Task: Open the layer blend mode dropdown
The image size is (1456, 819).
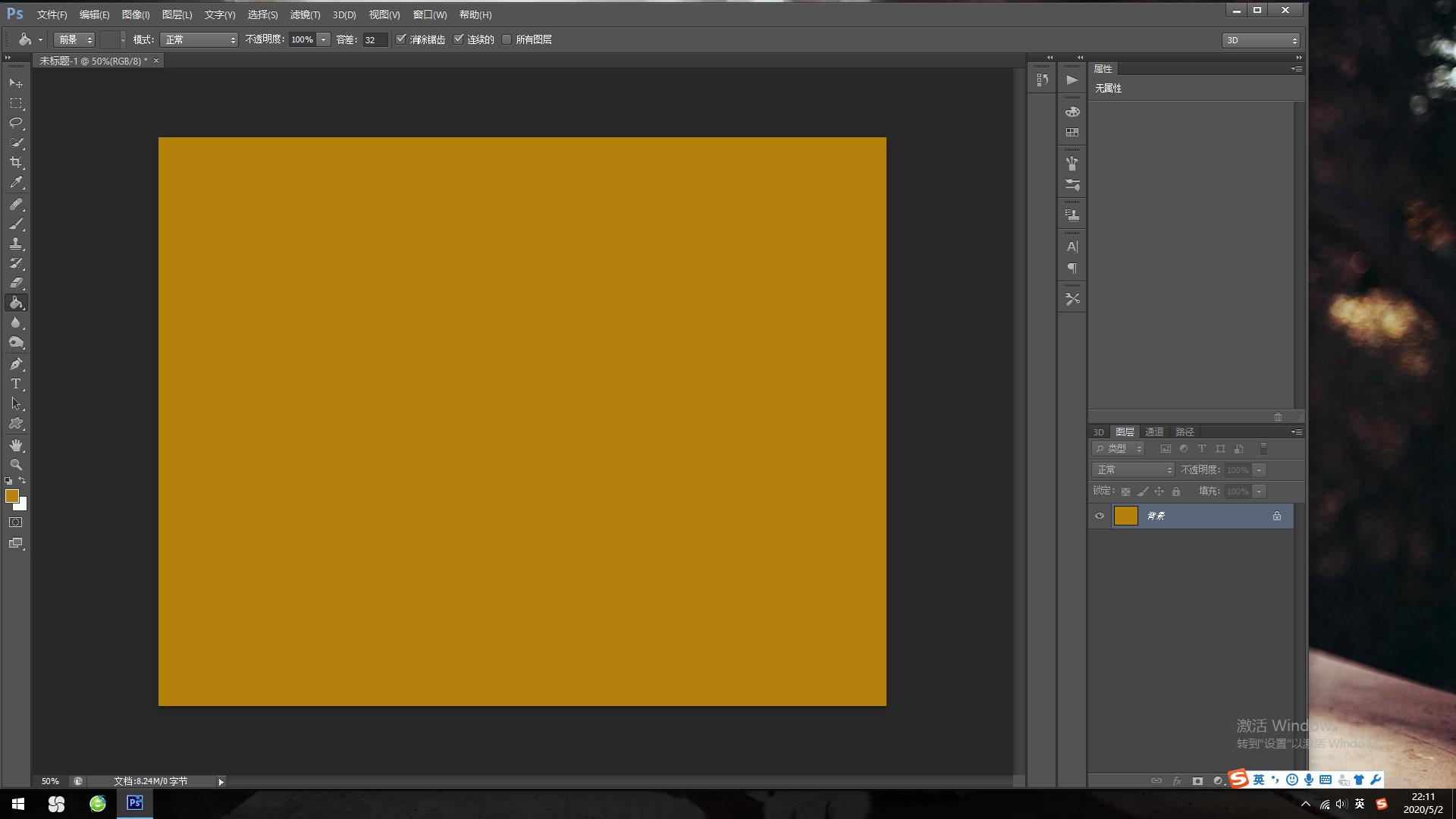Action: tap(1133, 470)
